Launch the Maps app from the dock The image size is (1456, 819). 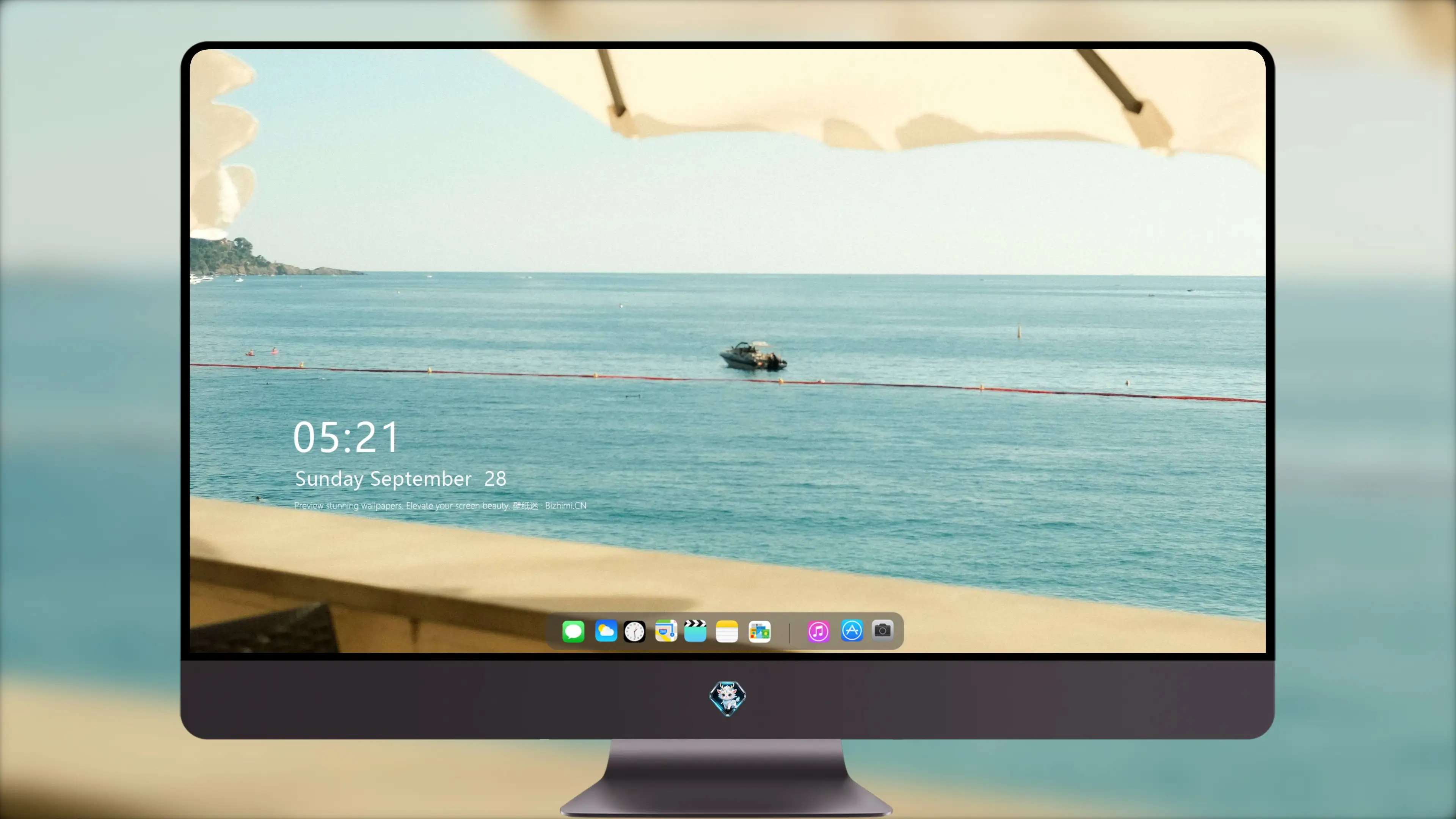666,631
